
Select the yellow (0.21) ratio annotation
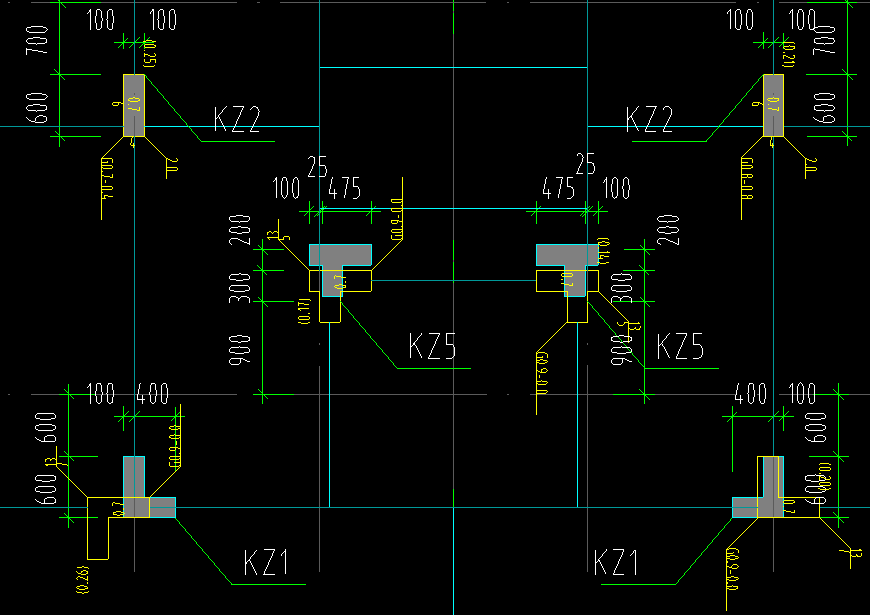(788, 54)
